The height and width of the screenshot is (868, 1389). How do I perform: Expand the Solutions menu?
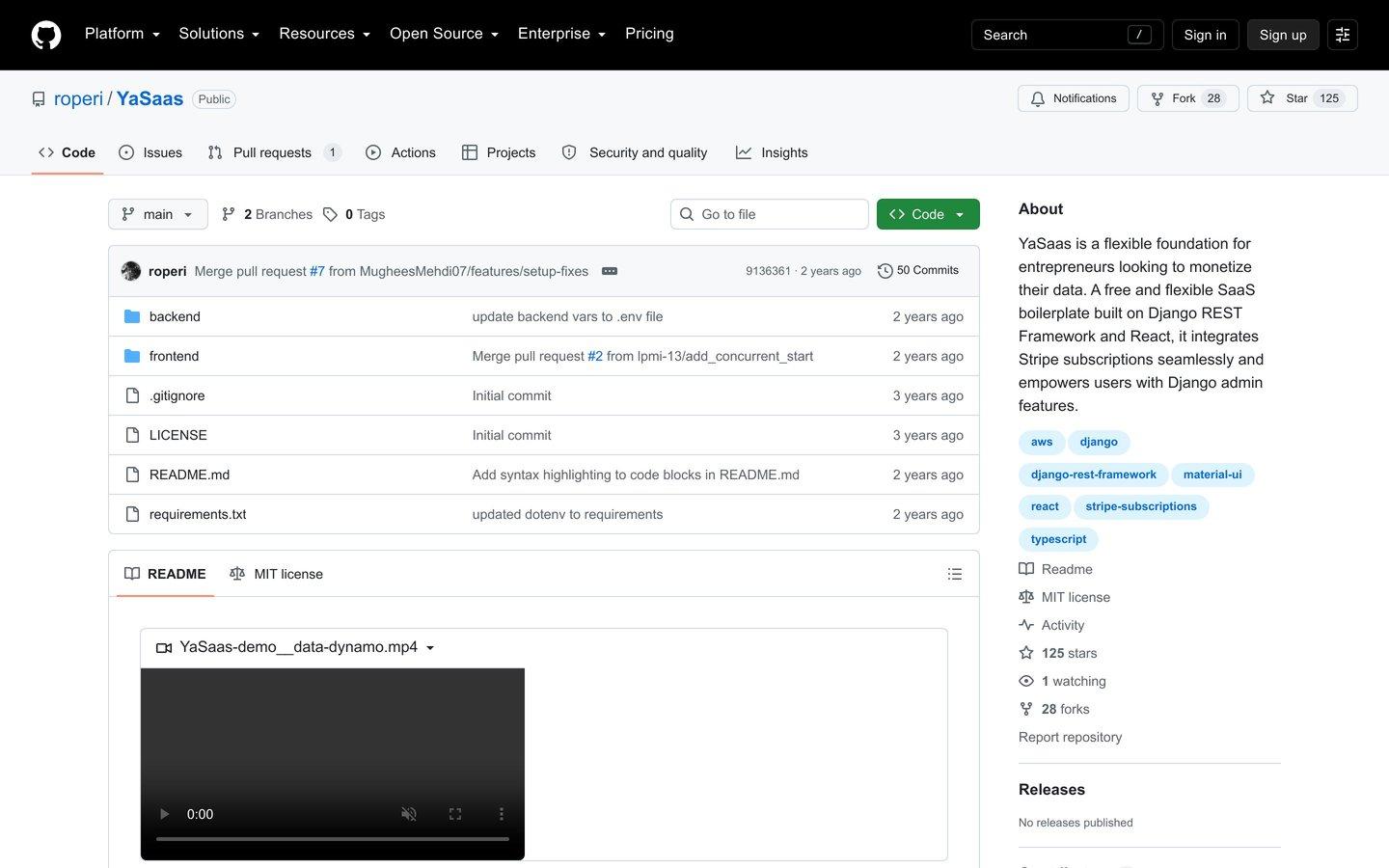point(219,34)
